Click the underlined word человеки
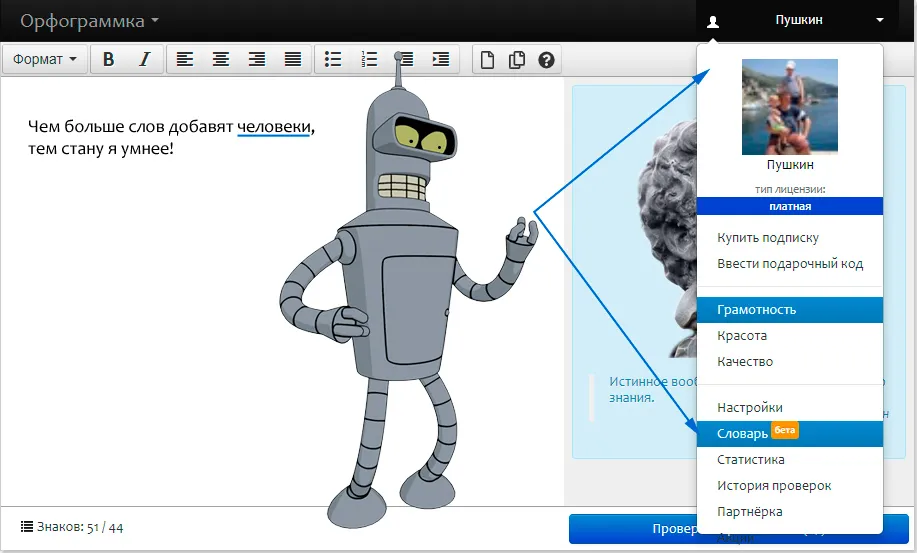 [274, 126]
